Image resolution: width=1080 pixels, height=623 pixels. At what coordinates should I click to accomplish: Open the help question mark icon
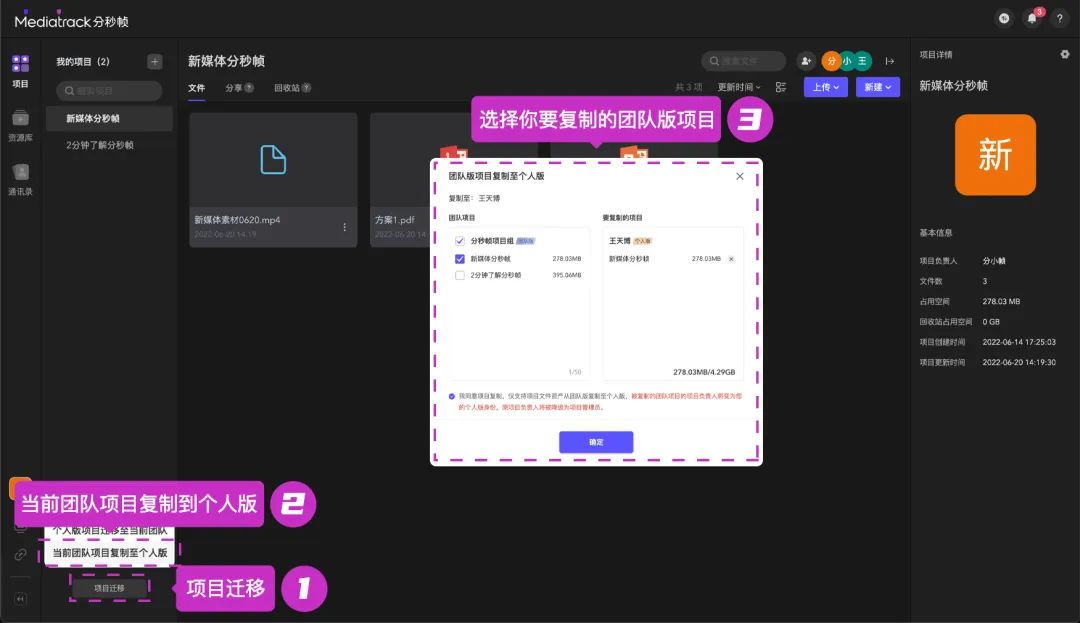pyautogui.click(x=1060, y=18)
